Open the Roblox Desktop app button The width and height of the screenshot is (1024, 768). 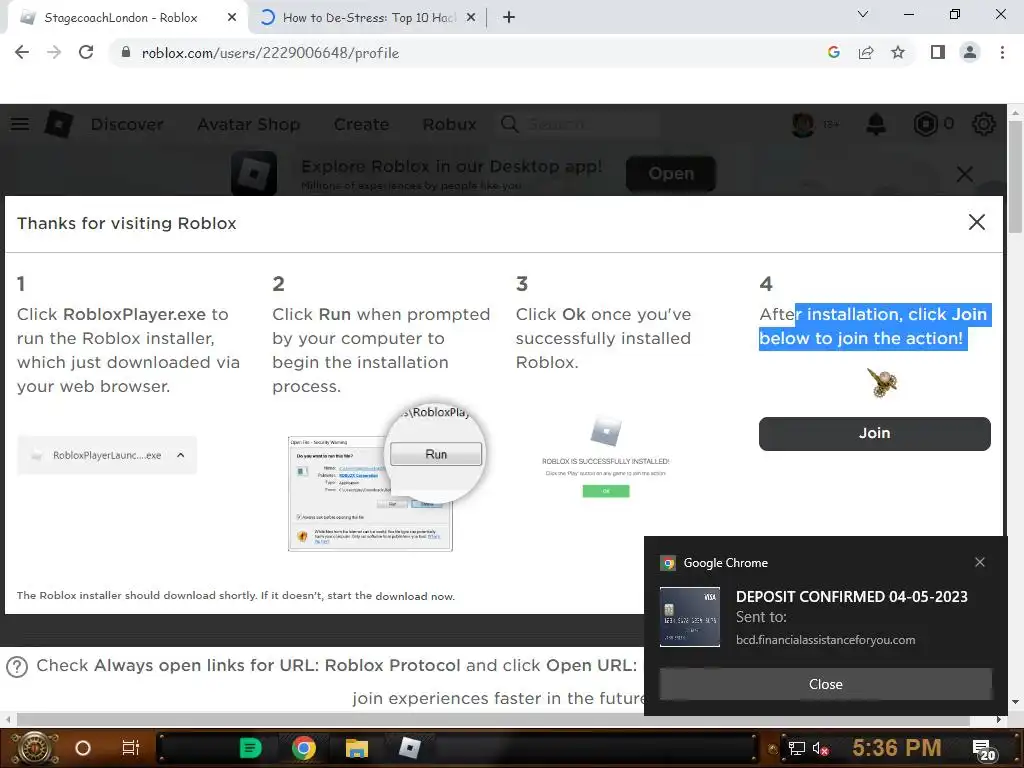(671, 174)
